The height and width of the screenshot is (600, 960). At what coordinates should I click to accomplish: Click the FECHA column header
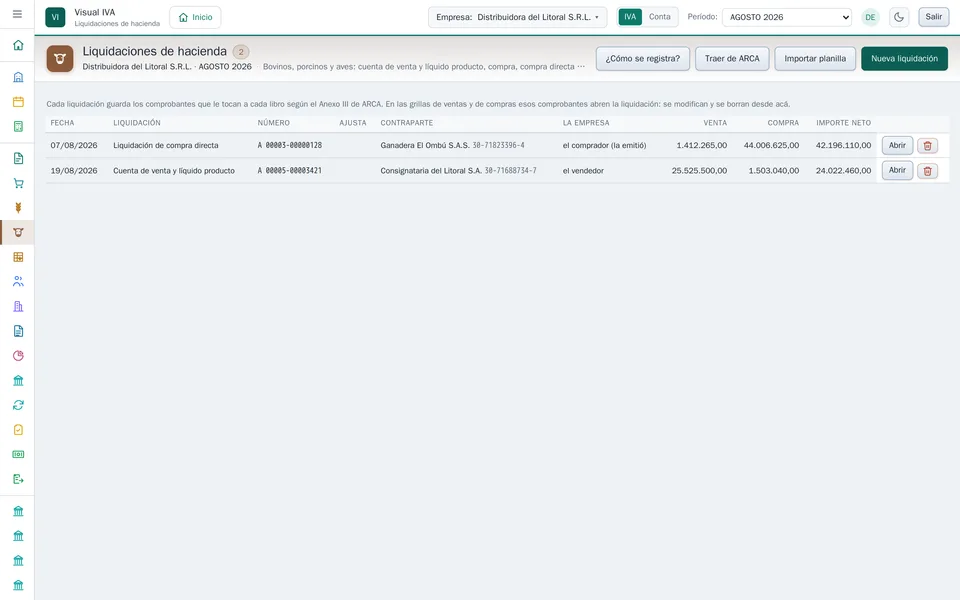(62, 123)
